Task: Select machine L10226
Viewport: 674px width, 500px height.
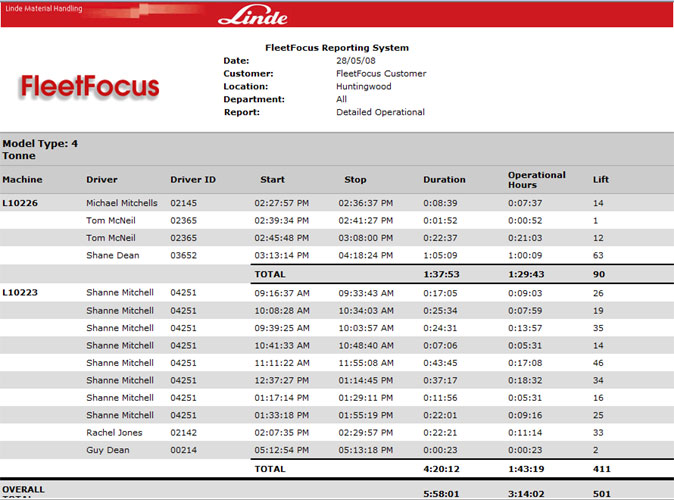Action: point(20,203)
